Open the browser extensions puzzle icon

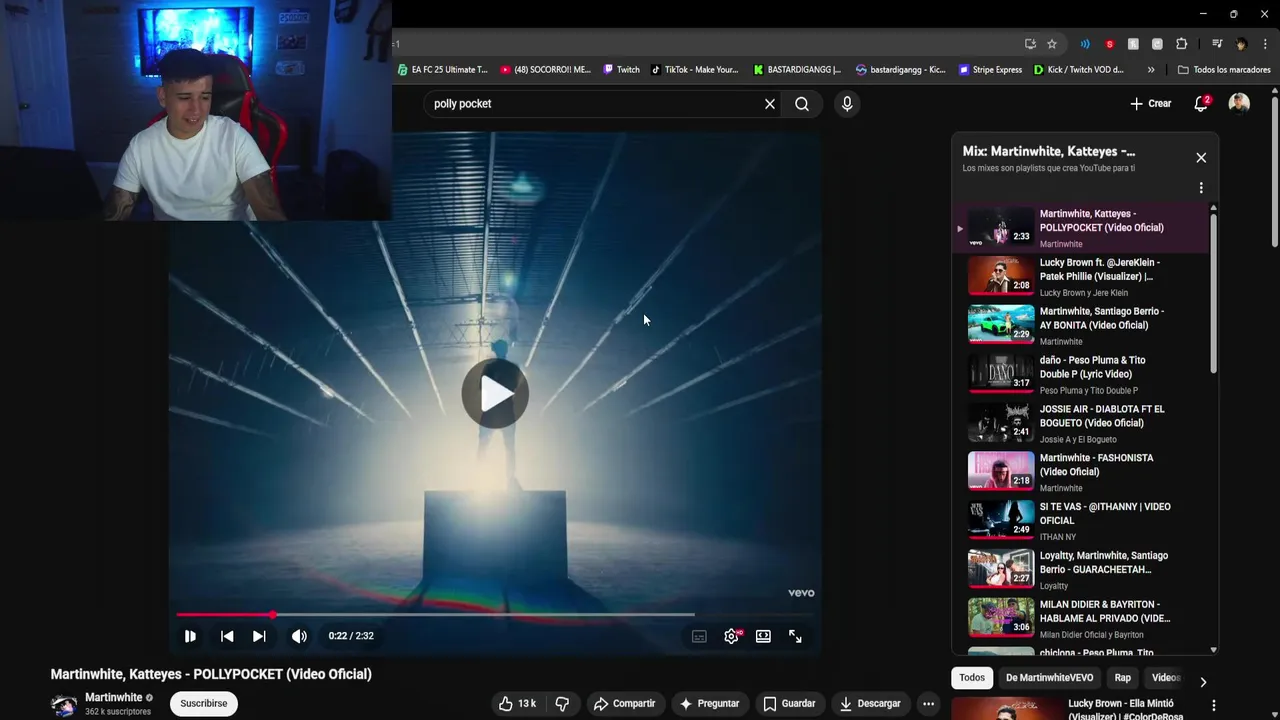[x=1182, y=44]
